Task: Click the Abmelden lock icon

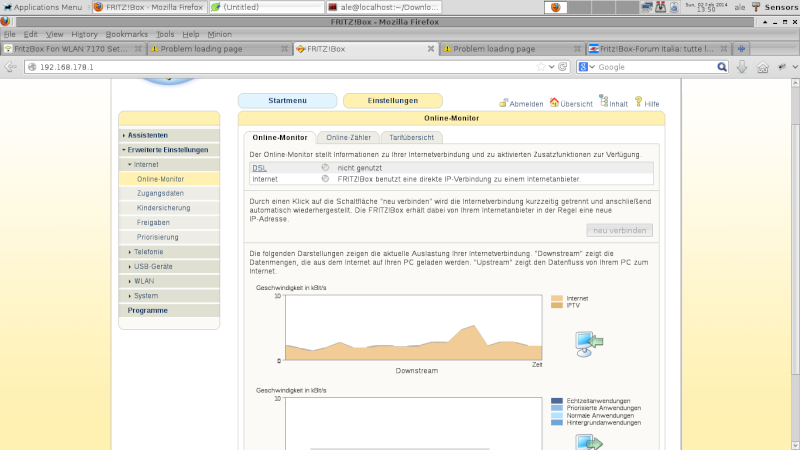Action: tap(504, 103)
